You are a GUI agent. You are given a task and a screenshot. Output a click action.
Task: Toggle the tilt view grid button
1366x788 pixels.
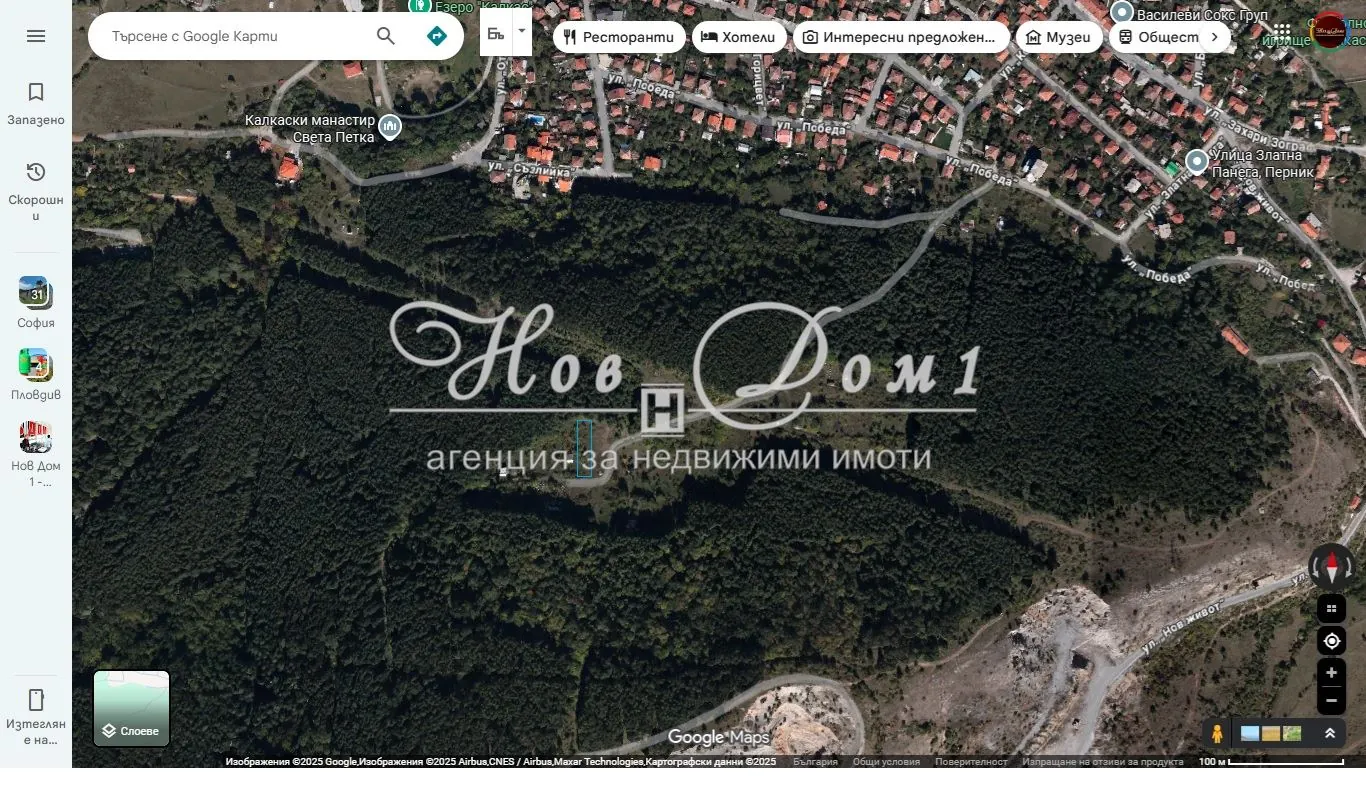(x=1331, y=608)
